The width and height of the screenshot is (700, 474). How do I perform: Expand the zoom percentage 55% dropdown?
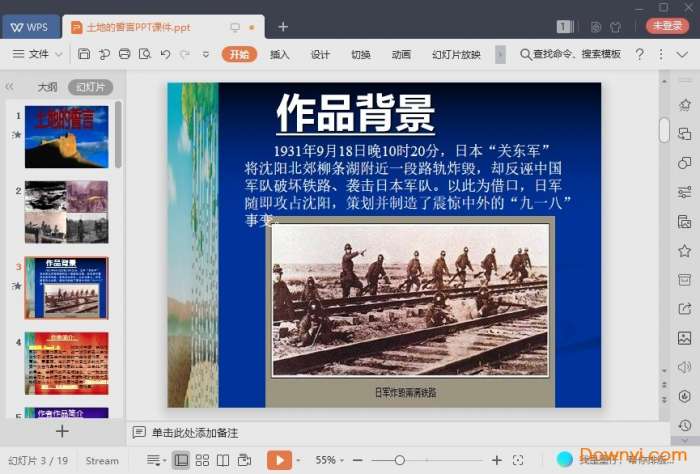[x=331, y=460]
